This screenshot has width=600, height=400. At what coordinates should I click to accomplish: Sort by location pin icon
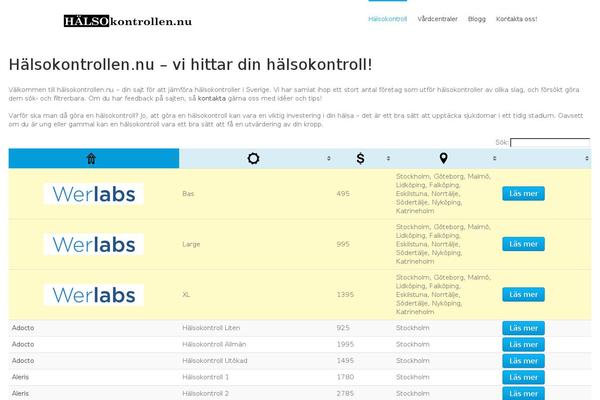[x=443, y=158]
